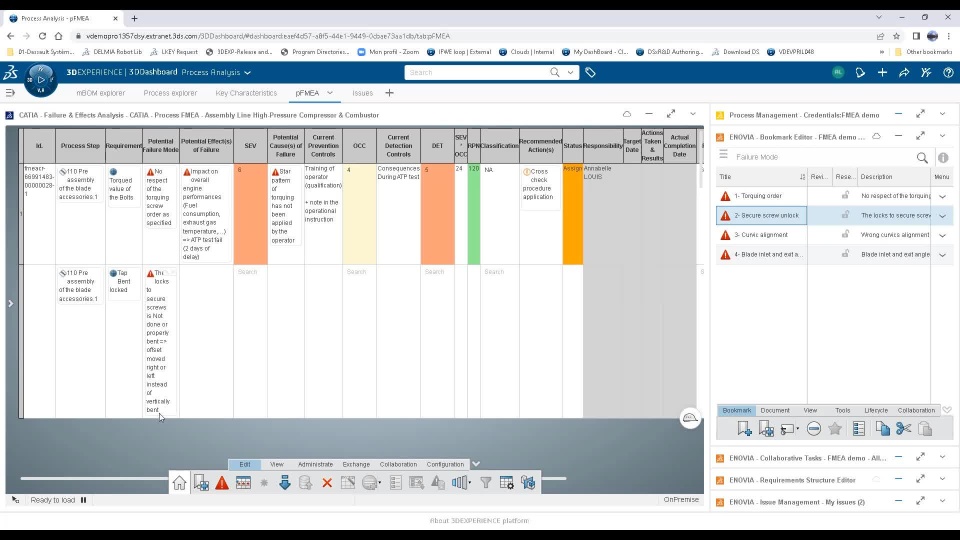Switch to Issues tab
The height and width of the screenshot is (540, 960).
[362, 93]
